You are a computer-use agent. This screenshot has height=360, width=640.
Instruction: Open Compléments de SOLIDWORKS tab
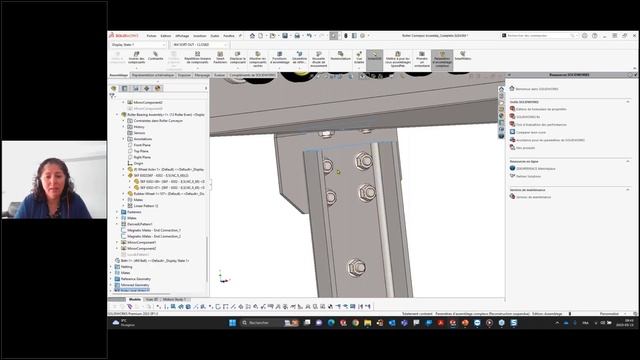(x=252, y=75)
